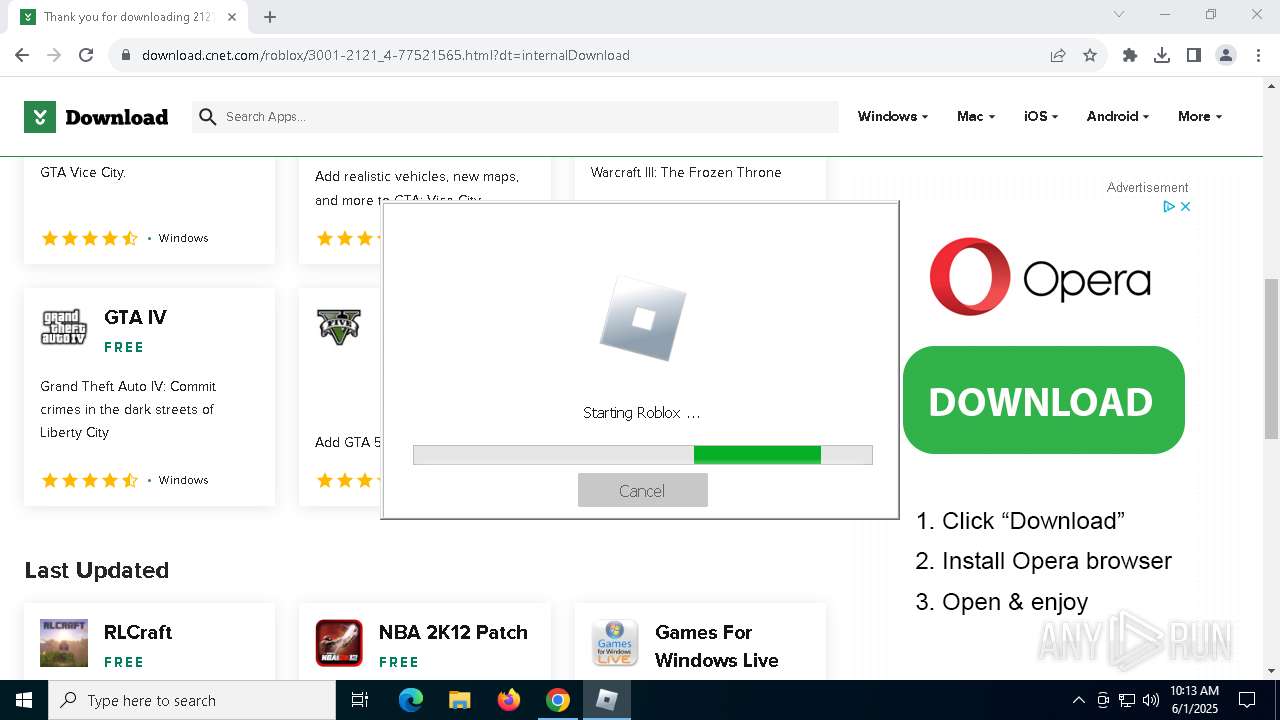Switch to Roblox in the taskbar

(607, 700)
